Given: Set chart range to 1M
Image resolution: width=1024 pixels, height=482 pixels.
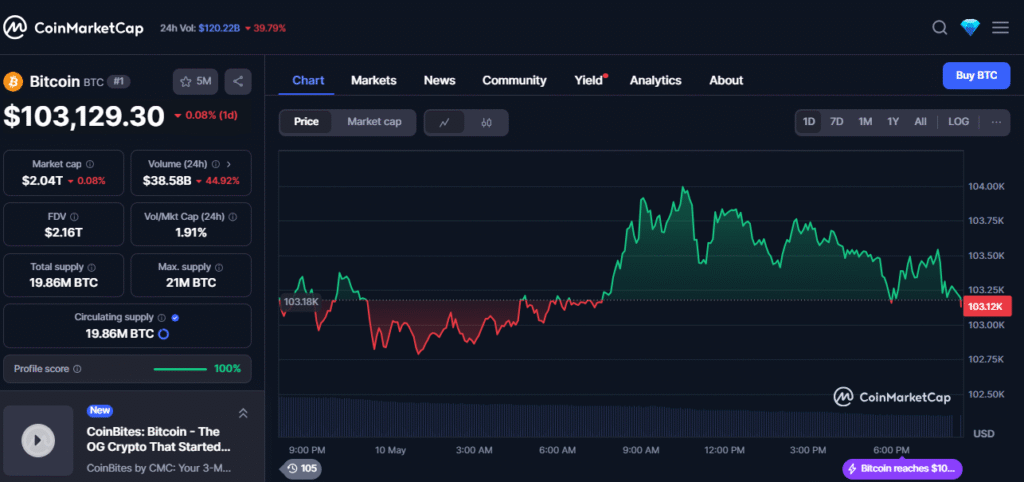Looking at the screenshot, I should click(865, 122).
